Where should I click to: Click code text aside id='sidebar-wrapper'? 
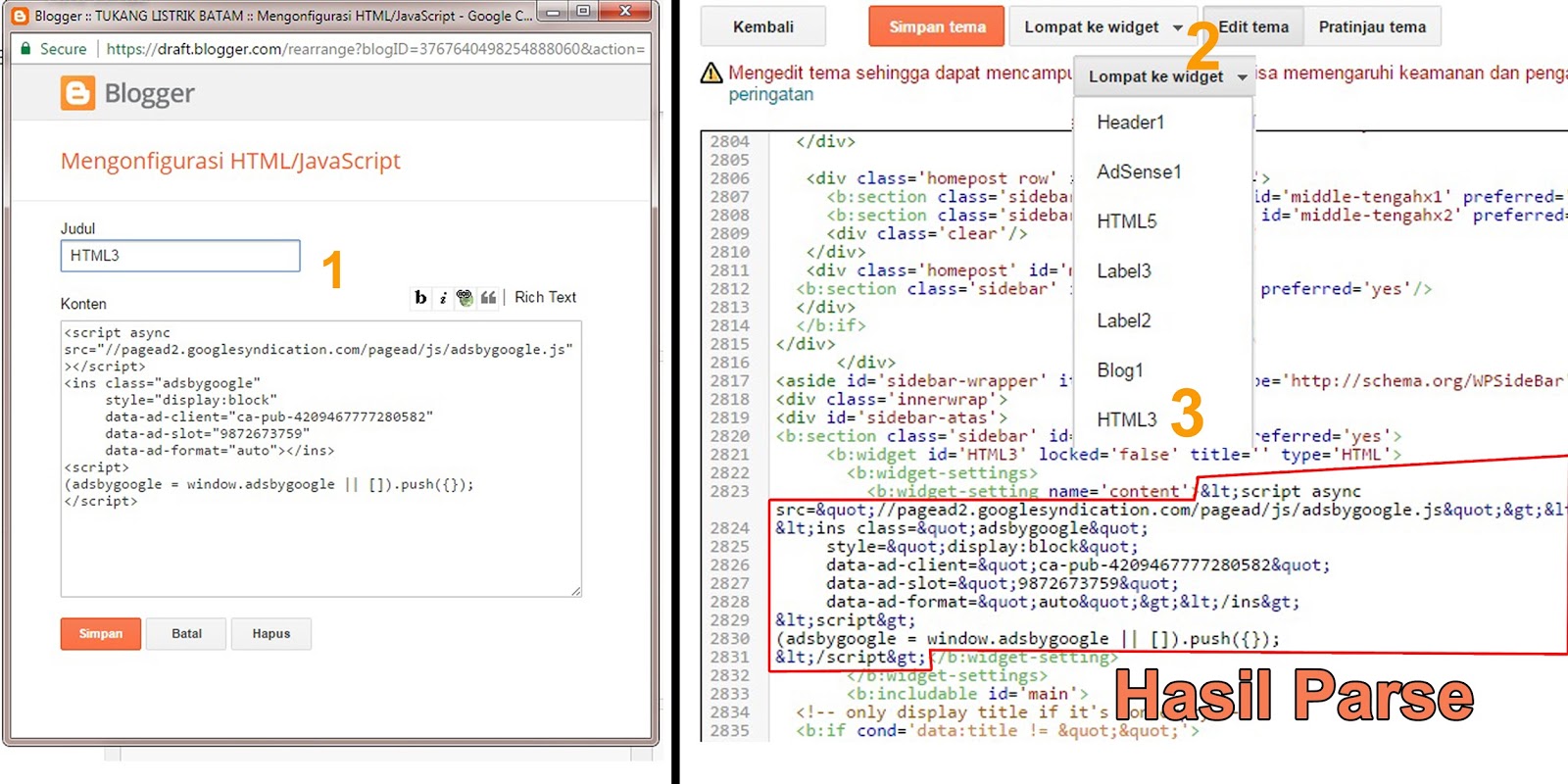[911, 381]
